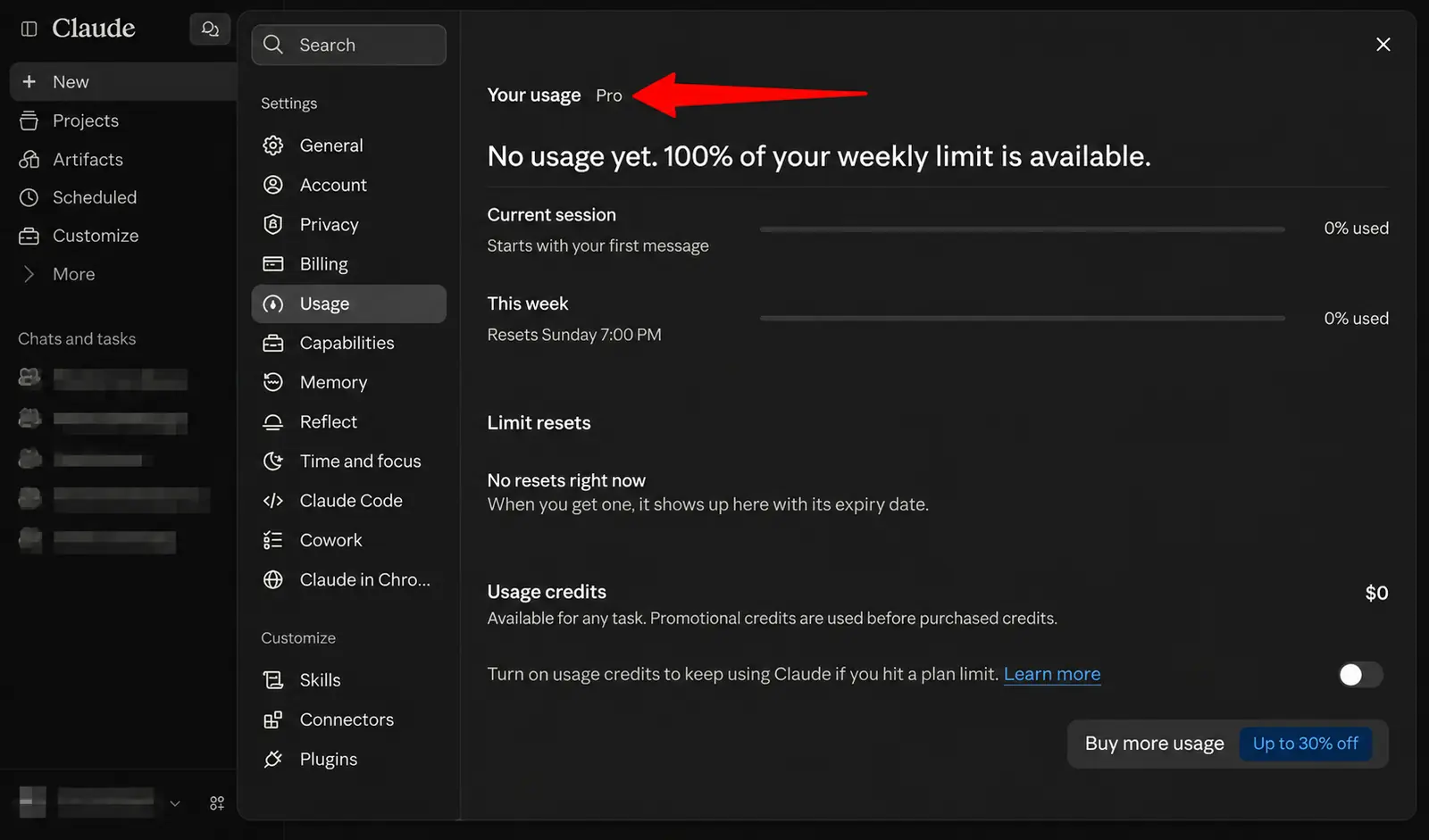Open Connectors under Customize

[348, 719]
